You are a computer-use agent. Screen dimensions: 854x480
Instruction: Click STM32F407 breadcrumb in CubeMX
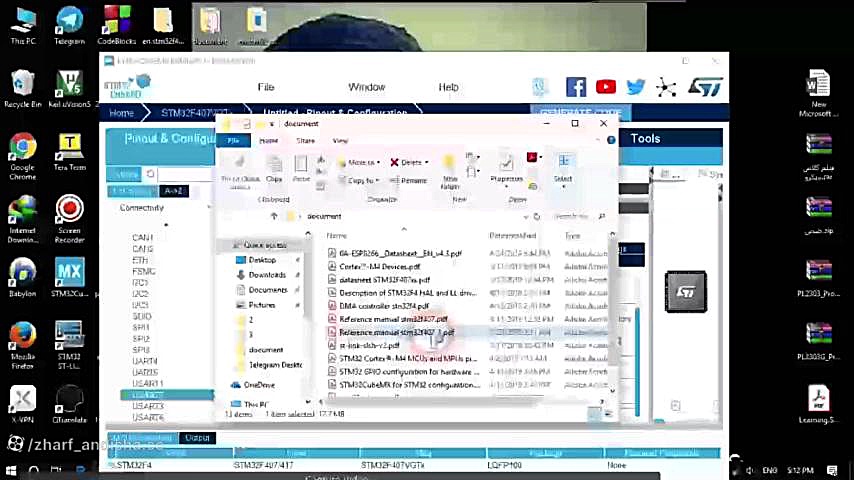(195, 113)
